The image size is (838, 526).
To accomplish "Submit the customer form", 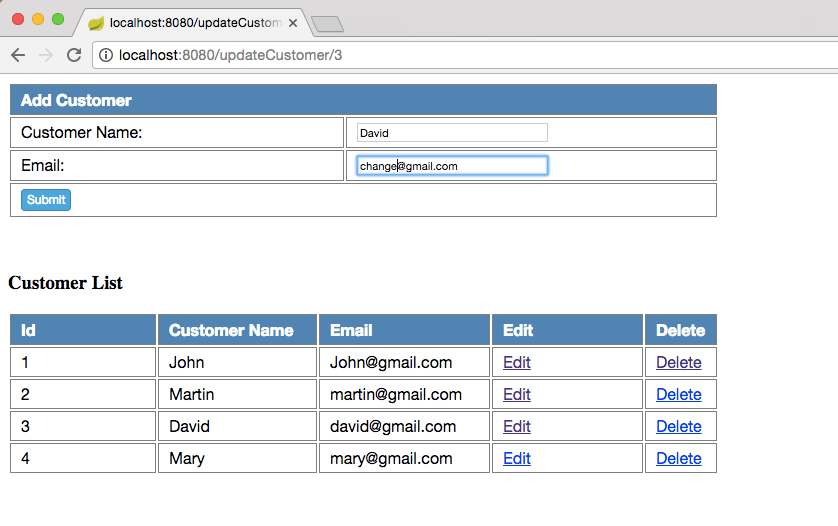I will pos(46,200).
